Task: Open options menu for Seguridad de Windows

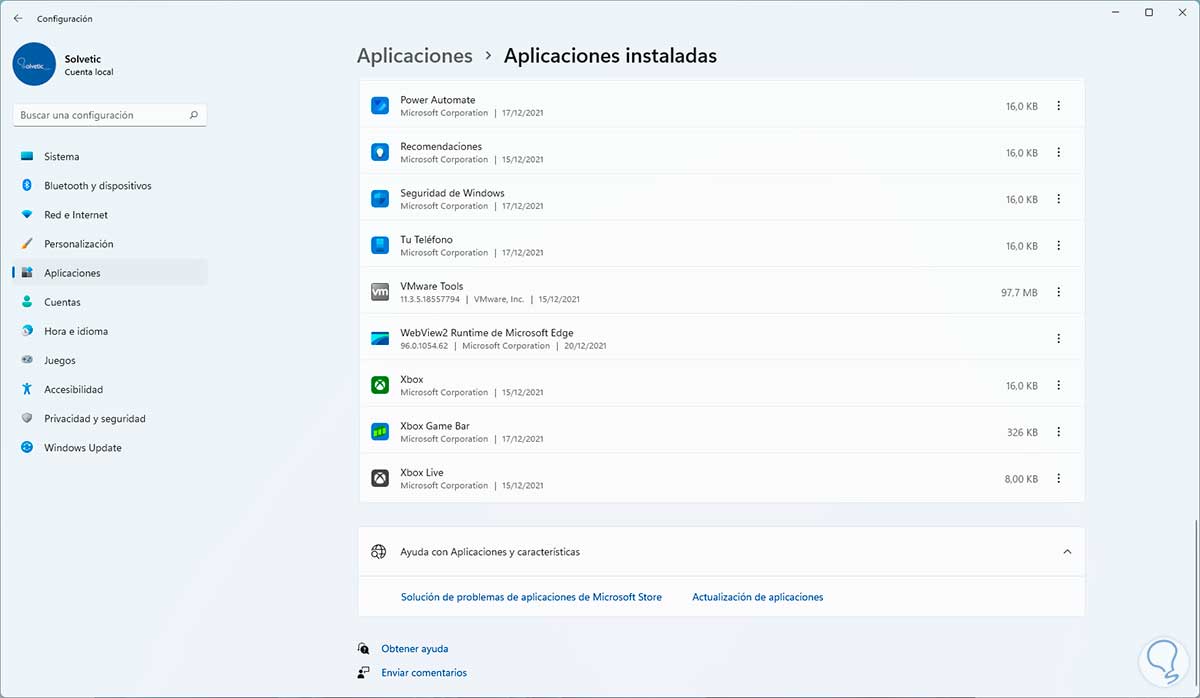Action: pos(1059,199)
